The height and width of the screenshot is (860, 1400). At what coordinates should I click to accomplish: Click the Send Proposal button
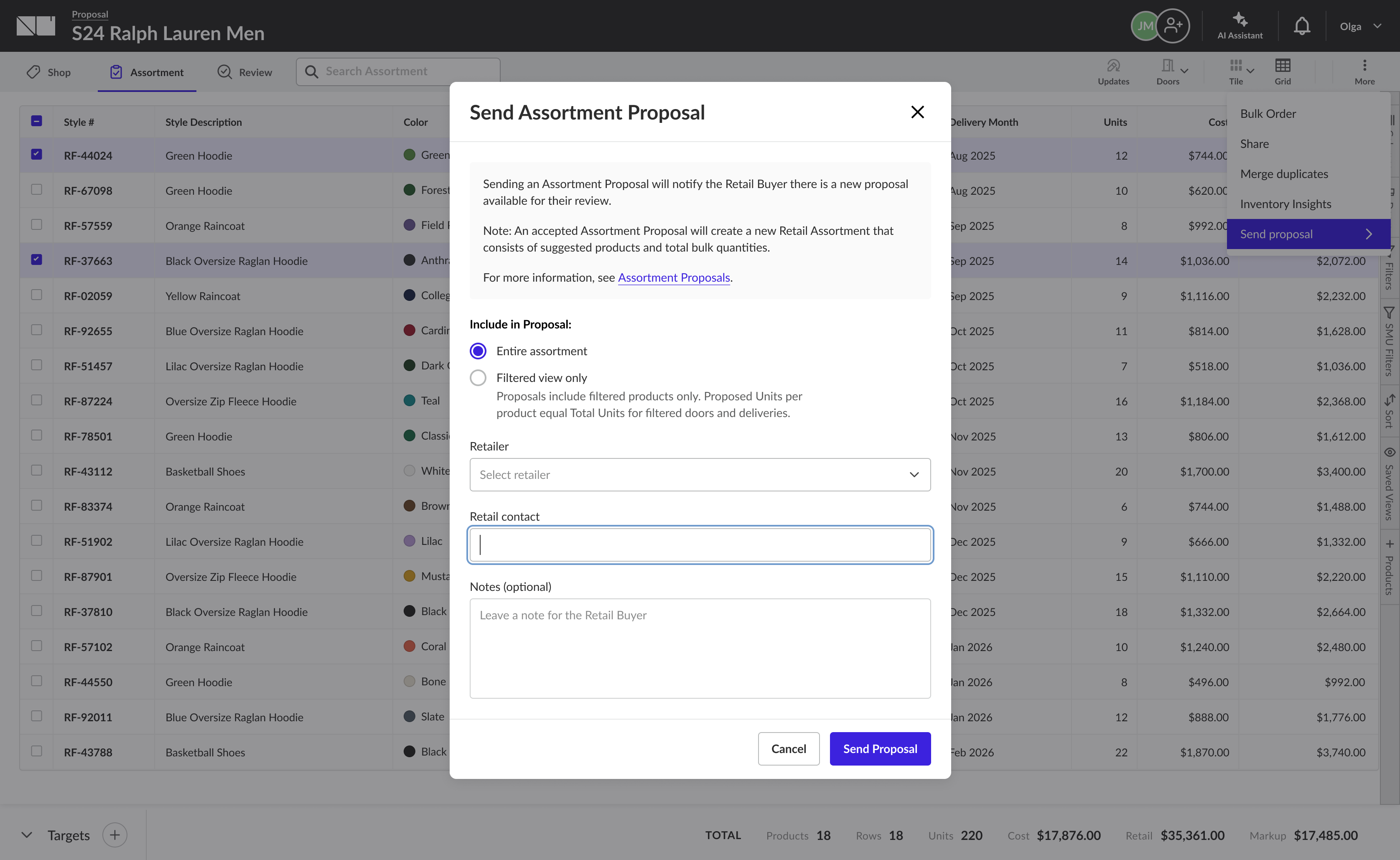click(x=880, y=748)
